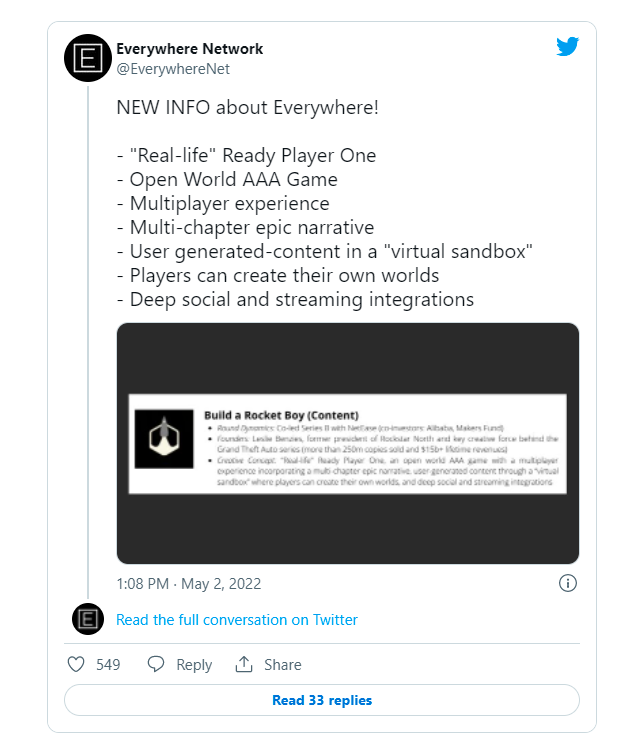640x746 pixels.
Task: Click the 549 likes count
Action: (x=108, y=664)
